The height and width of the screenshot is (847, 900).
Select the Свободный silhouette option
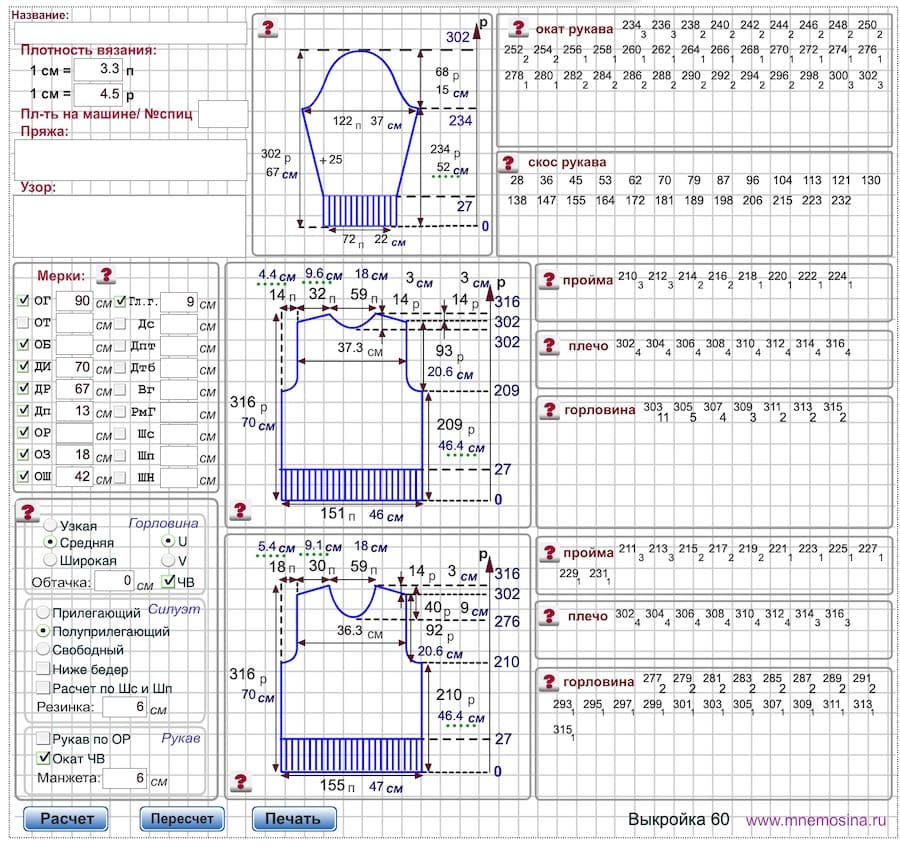point(43,650)
